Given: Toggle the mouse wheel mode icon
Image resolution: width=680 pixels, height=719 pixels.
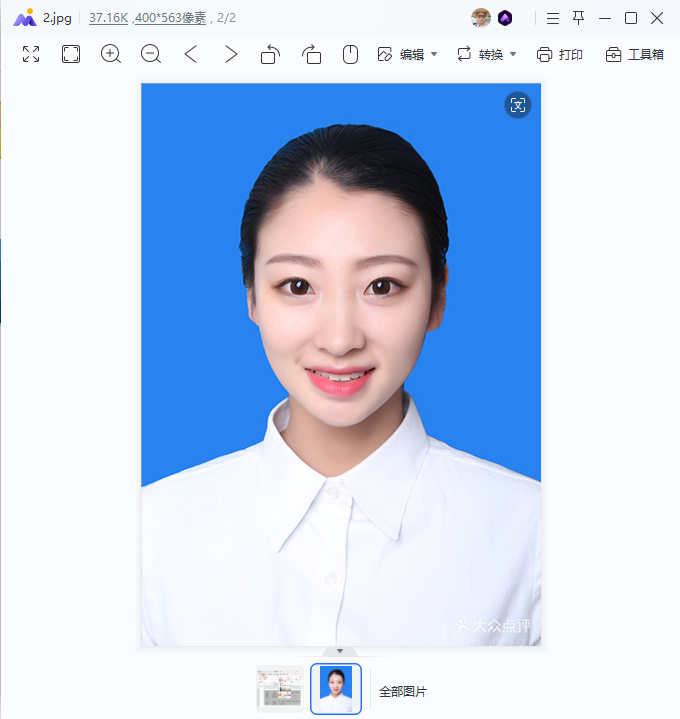Looking at the screenshot, I should (350, 54).
